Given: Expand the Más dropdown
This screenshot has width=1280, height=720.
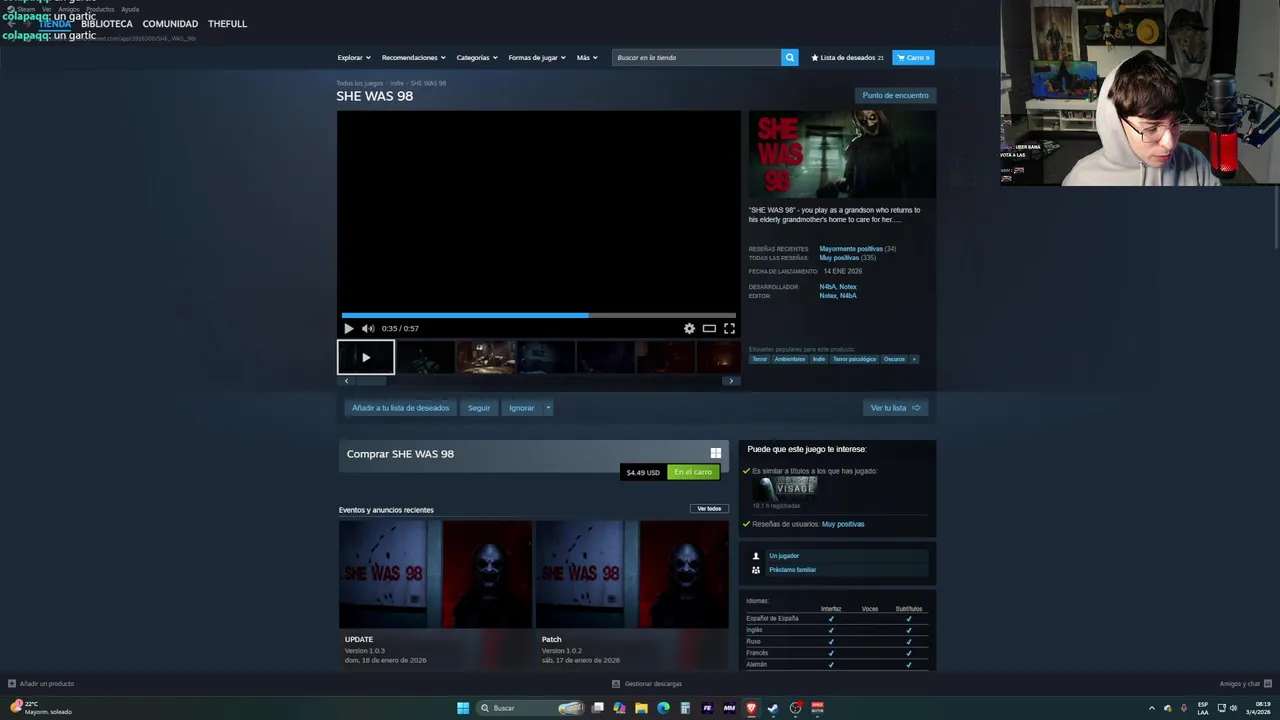Looking at the screenshot, I should [587, 57].
